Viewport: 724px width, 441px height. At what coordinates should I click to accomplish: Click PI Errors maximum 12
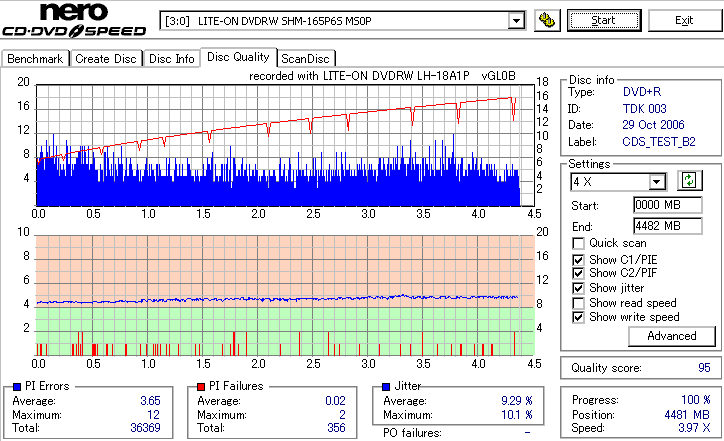pos(154,415)
